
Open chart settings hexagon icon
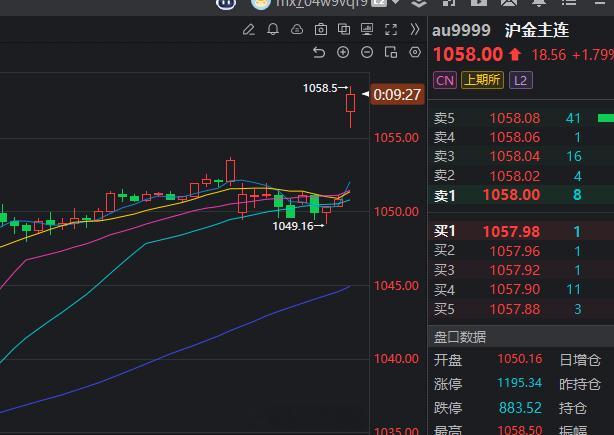pos(415,52)
